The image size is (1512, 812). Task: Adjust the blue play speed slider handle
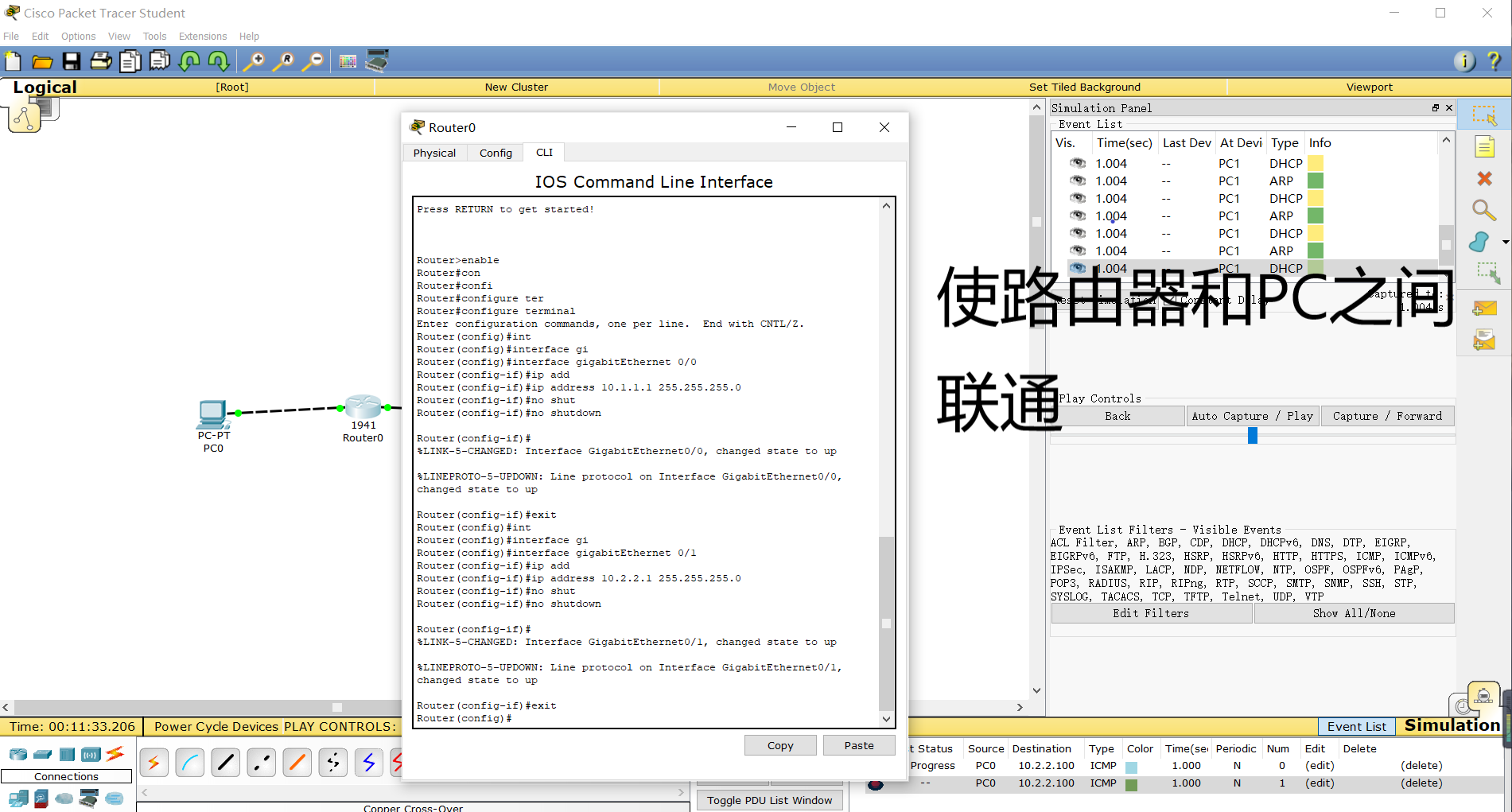1253,435
